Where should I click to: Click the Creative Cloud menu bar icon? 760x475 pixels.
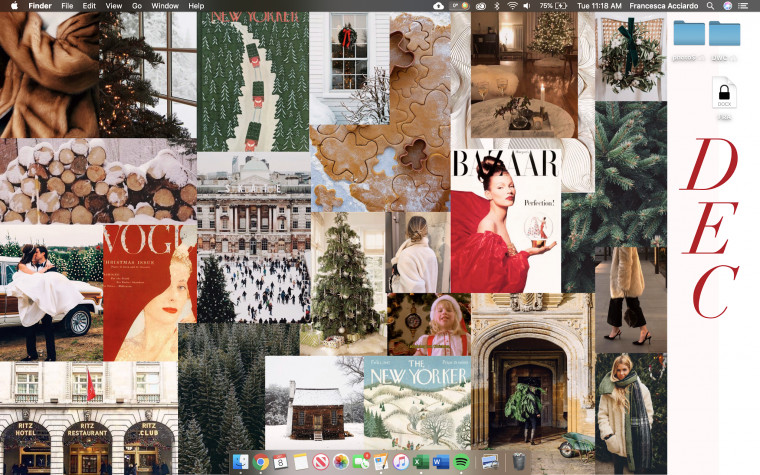click(x=480, y=6)
